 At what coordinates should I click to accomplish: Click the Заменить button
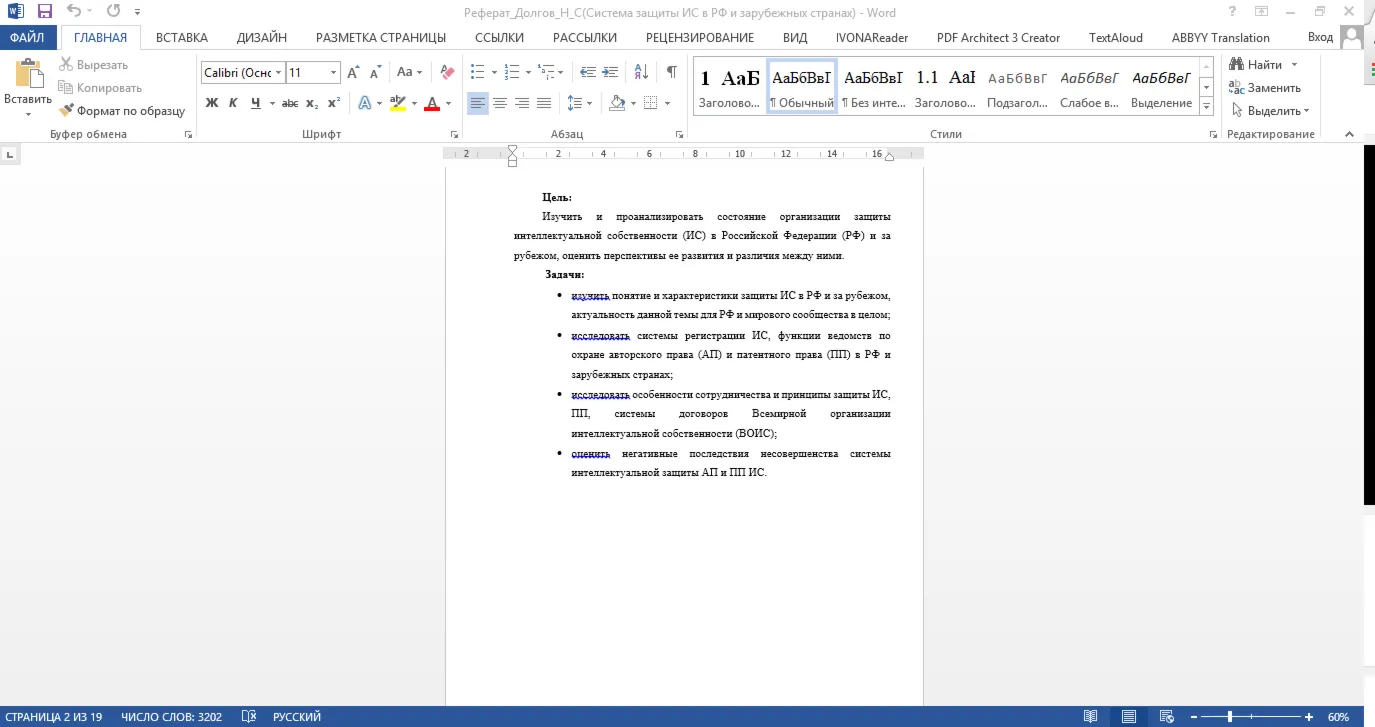point(1265,88)
